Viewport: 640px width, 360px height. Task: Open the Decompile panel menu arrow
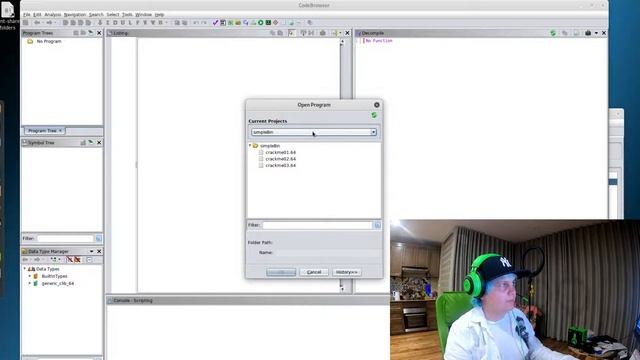click(x=596, y=33)
